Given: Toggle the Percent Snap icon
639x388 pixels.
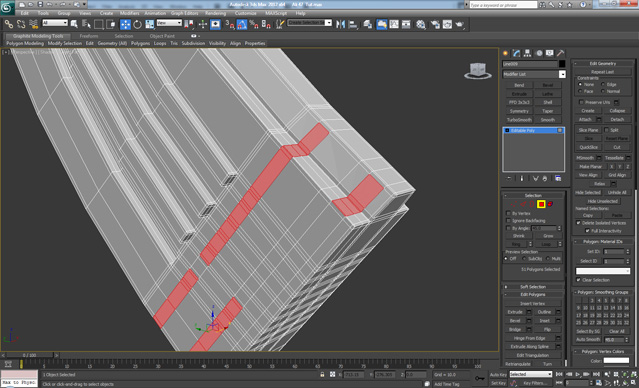Looking at the screenshot, I should (x=253, y=24).
